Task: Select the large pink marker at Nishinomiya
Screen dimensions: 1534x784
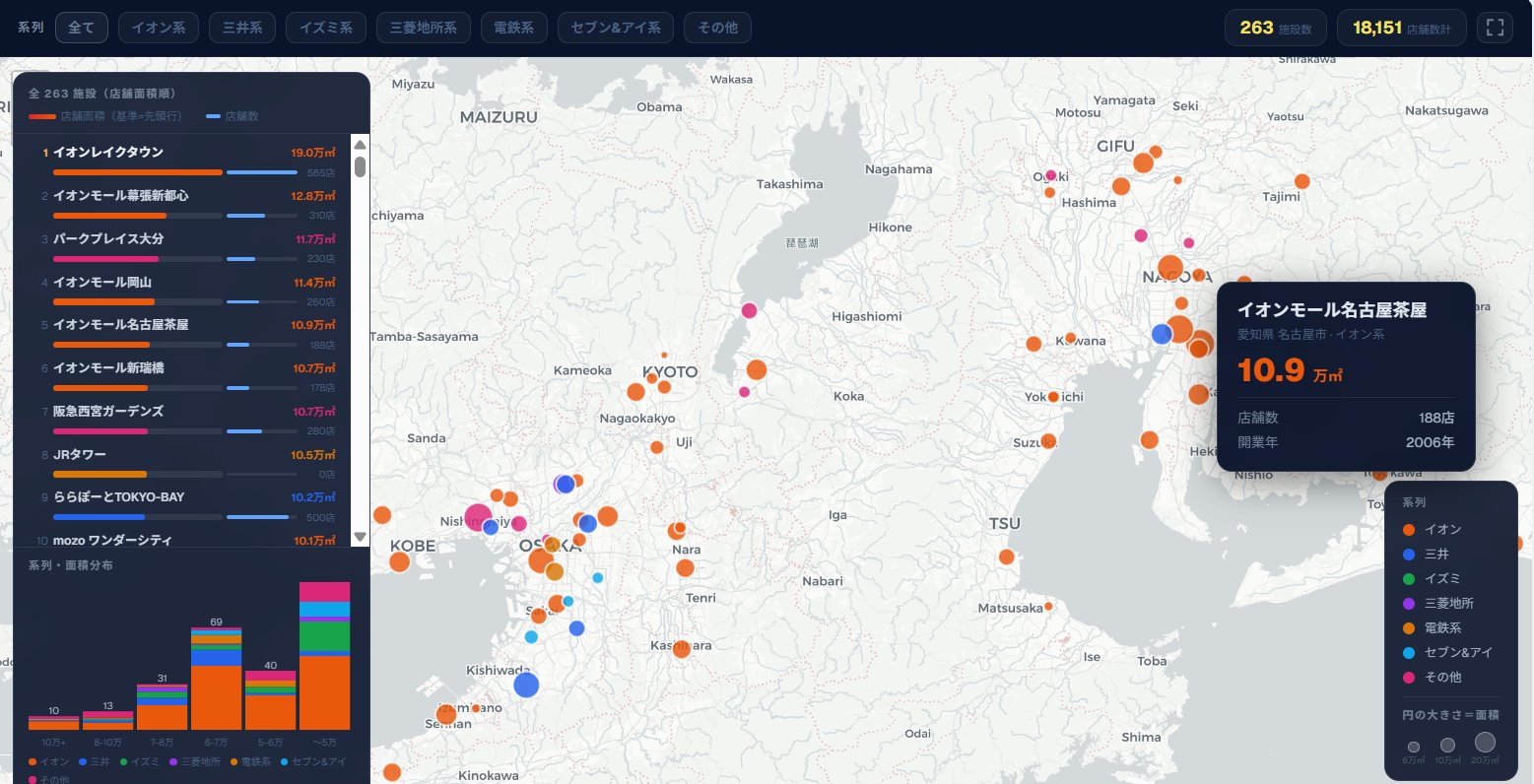Action: [x=478, y=516]
